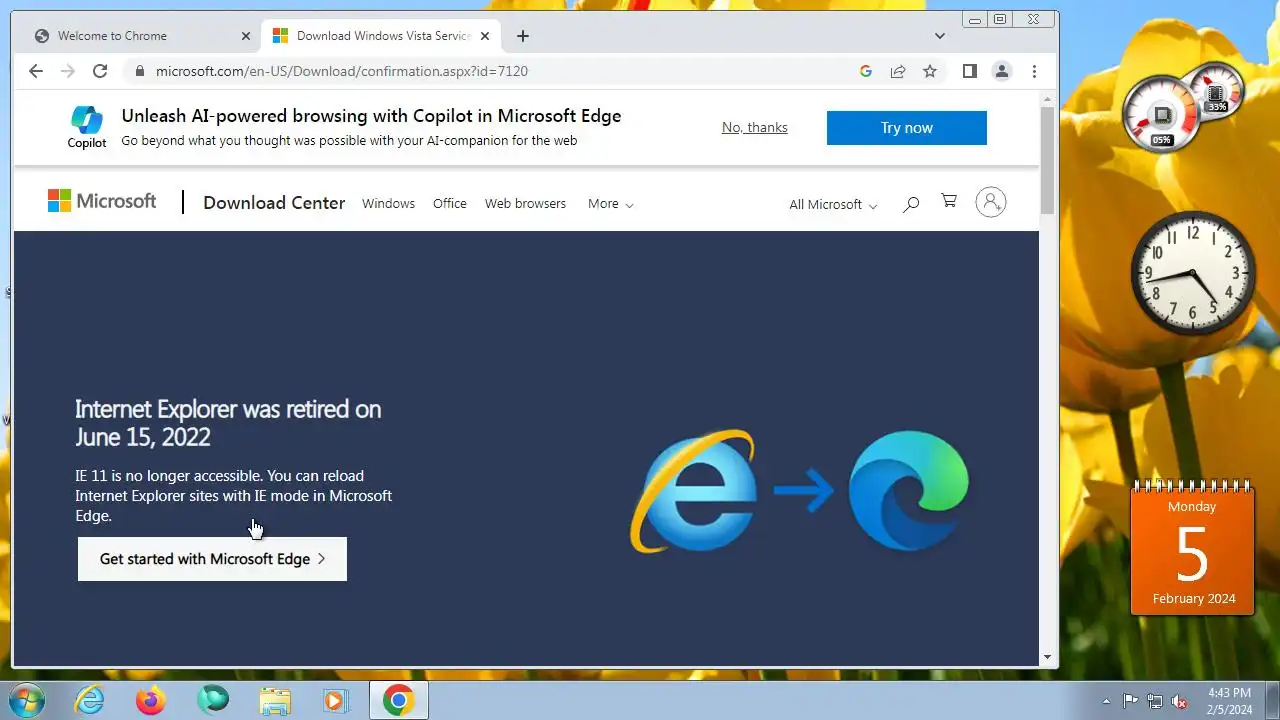Open the green globe browser taskbar icon
This screenshot has width=1280, height=720.
click(x=213, y=701)
